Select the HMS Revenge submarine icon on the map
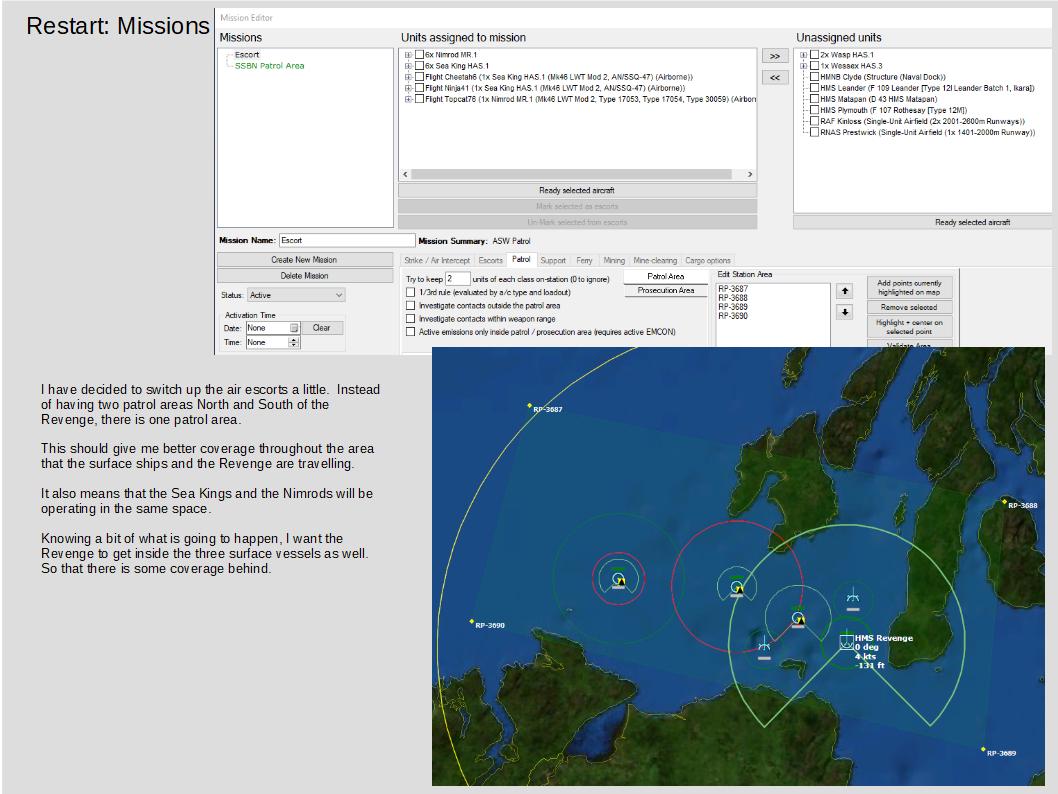Viewport: 1058px width, 794px height. coord(846,641)
